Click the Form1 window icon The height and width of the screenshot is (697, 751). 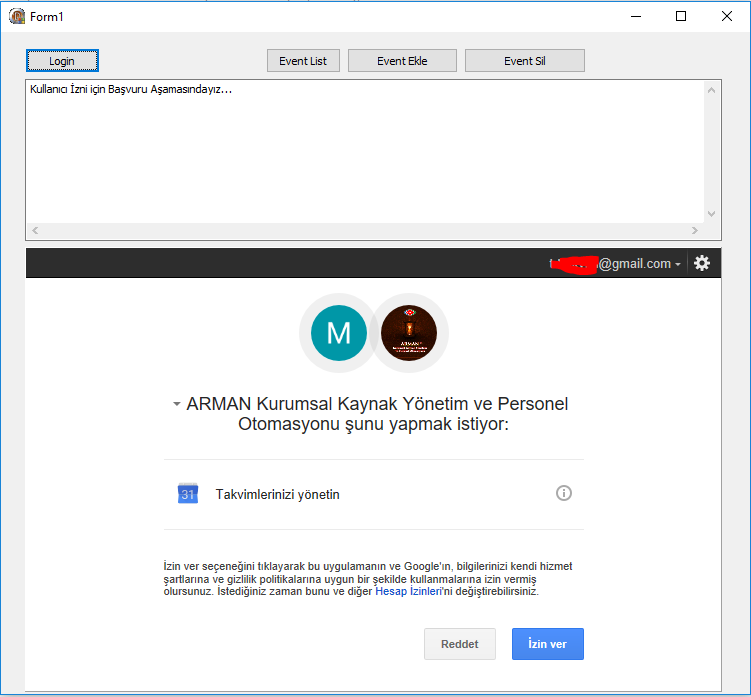[x=17, y=16]
